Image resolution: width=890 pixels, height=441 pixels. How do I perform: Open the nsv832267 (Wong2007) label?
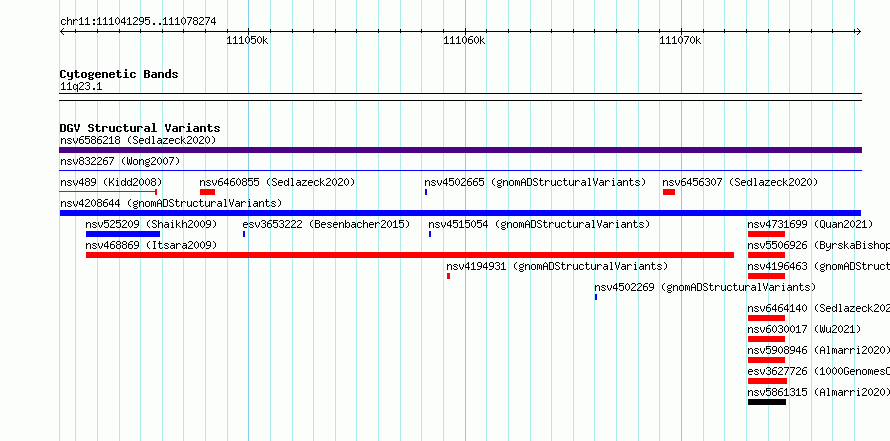pos(120,161)
